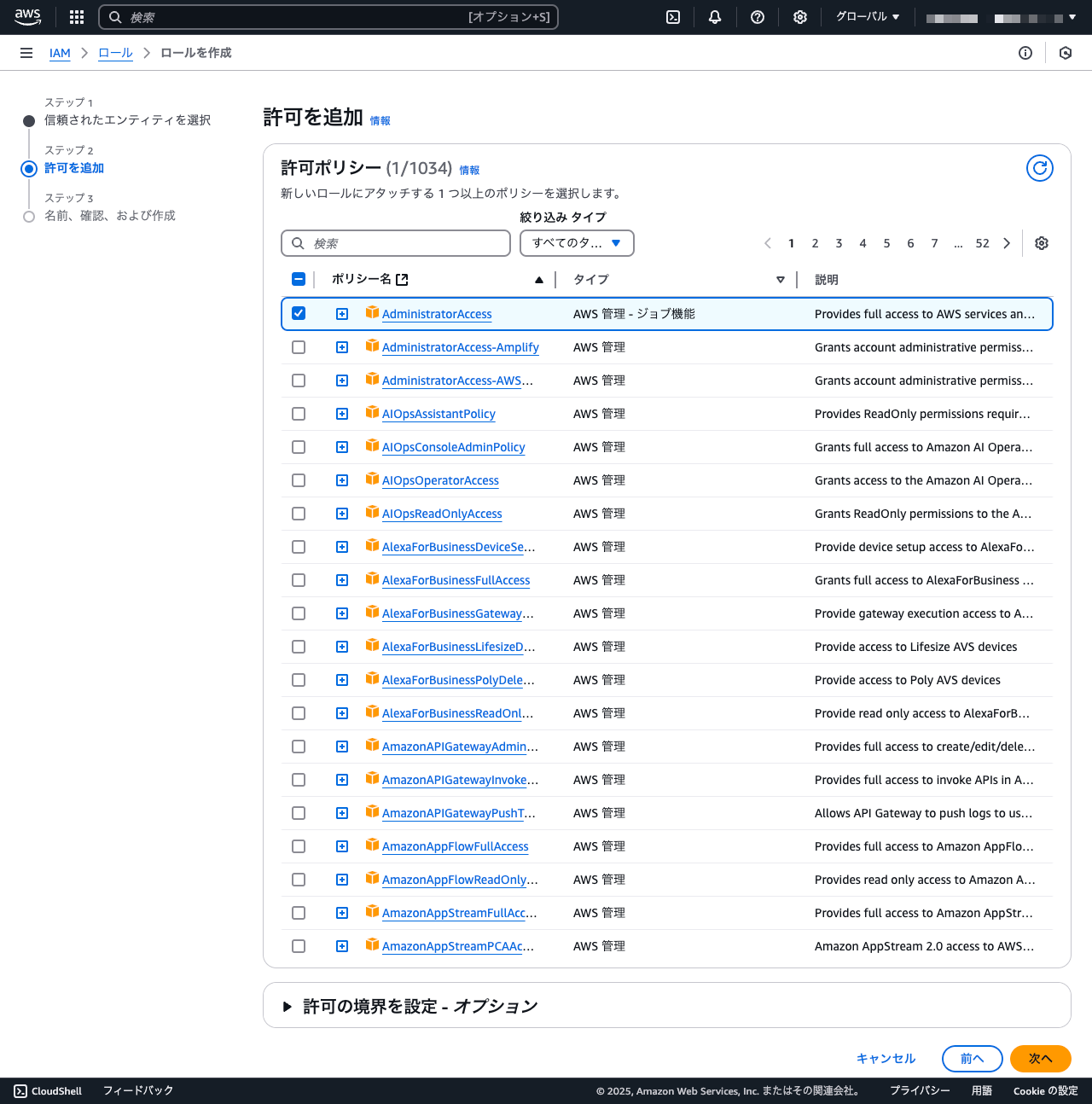This screenshot has height=1104, width=1092.
Task: Open the IAM breadcrumb link
Action: (60, 53)
